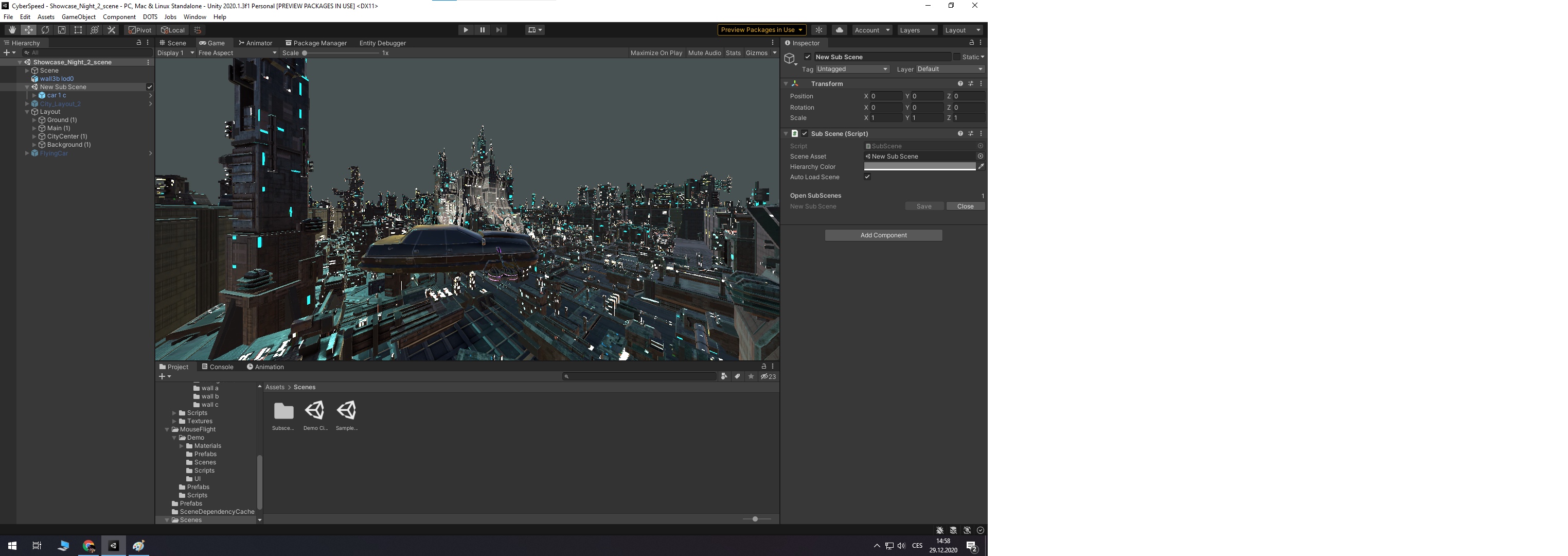1568x556 pixels.
Task: Select the Scale tool
Action: (x=62, y=30)
